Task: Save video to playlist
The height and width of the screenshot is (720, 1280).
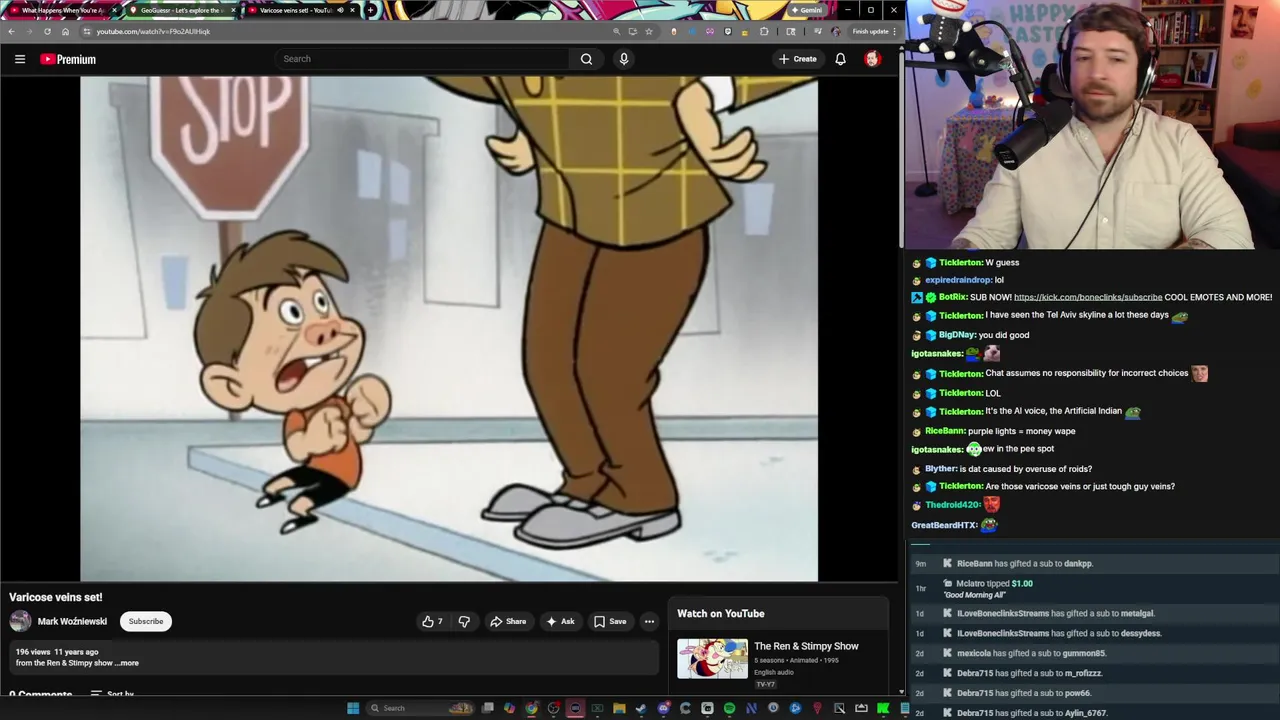Action: (x=610, y=621)
